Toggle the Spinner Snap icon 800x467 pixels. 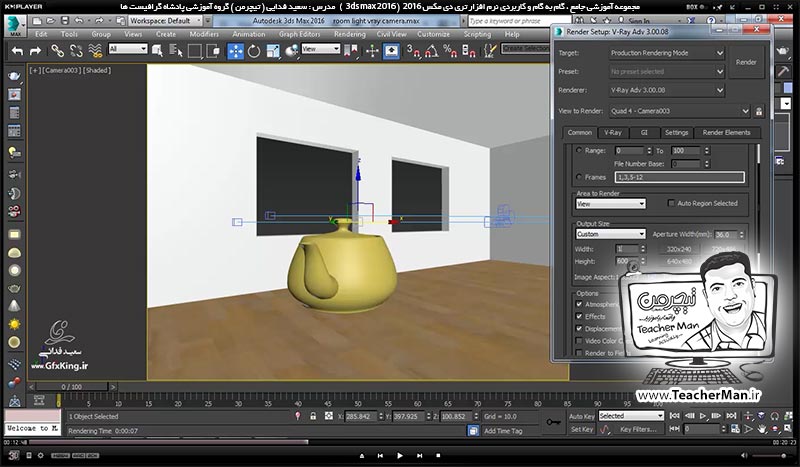coord(468,51)
